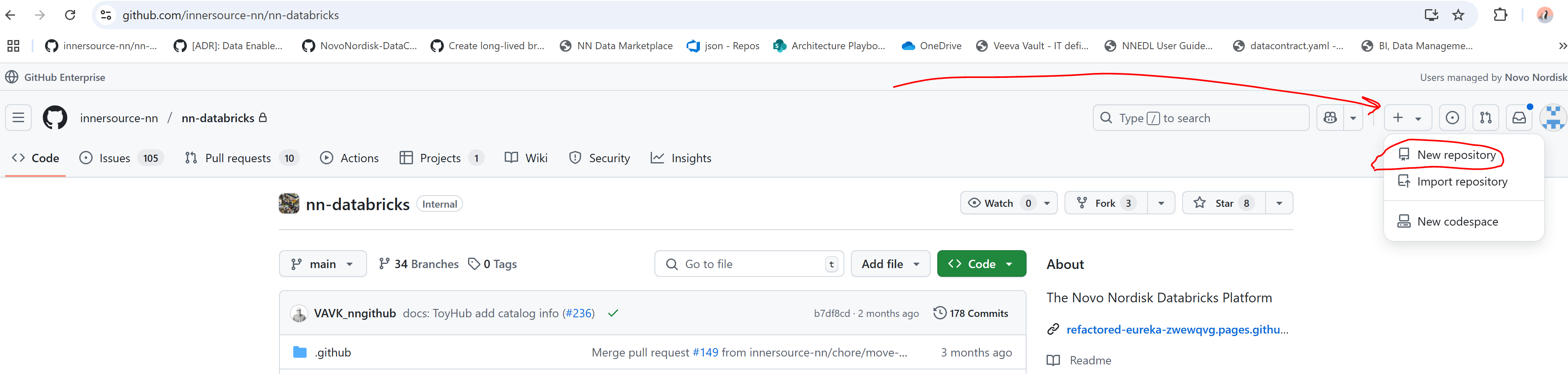This screenshot has height=374, width=1568.
Task: Click the GitHub search box
Action: coord(1201,117)
